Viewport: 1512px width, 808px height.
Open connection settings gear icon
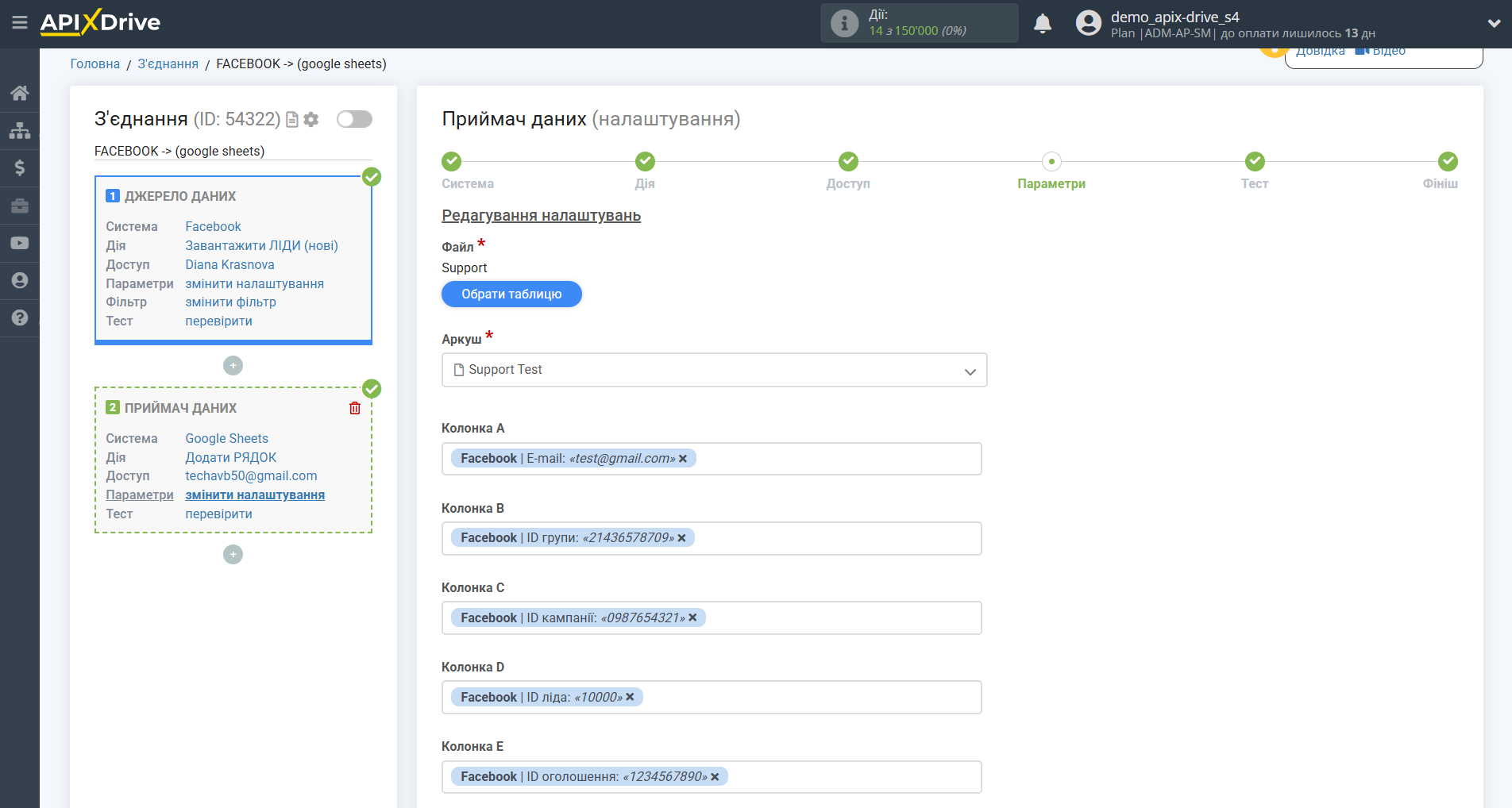click(311, 120)
